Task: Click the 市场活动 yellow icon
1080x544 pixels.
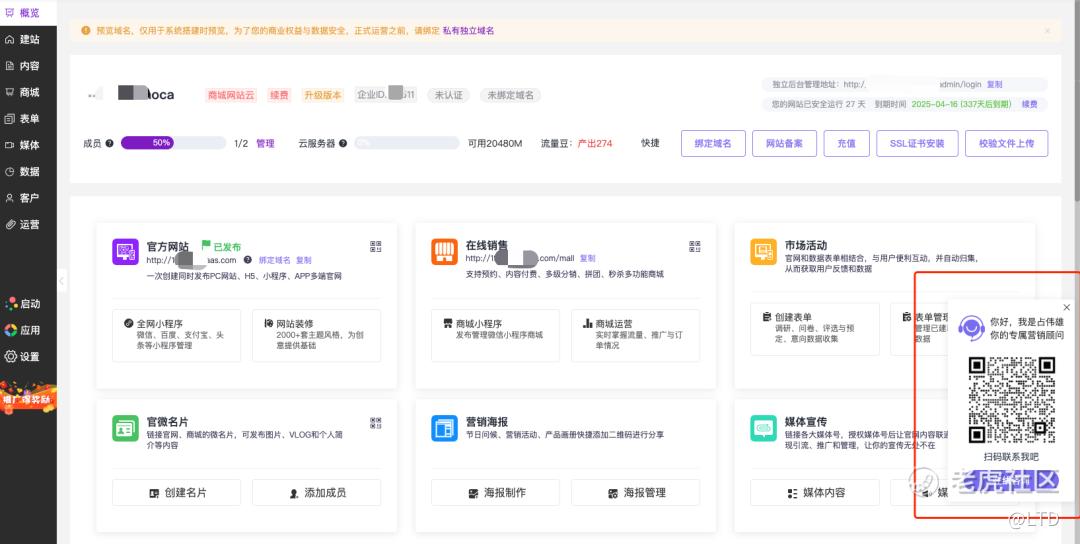Action: tap(763, 252)
